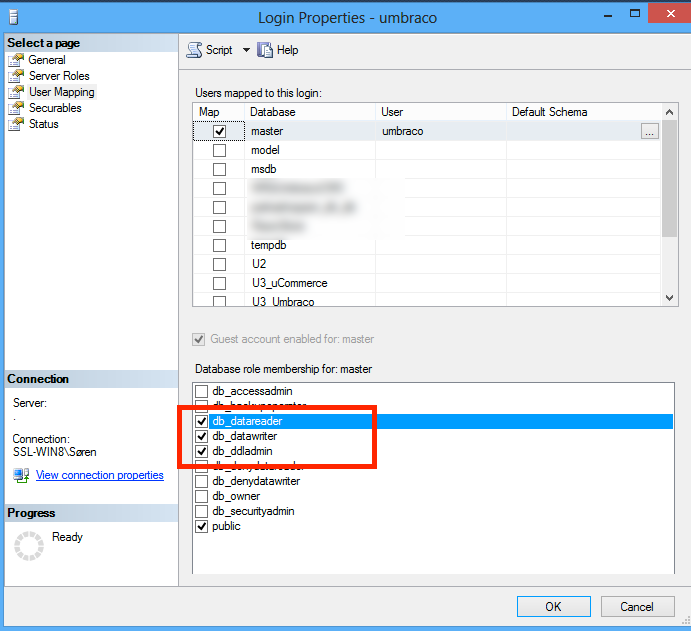Select the umbraco user cell
This screenshot has height=631, width=691.
coord(441,131)
